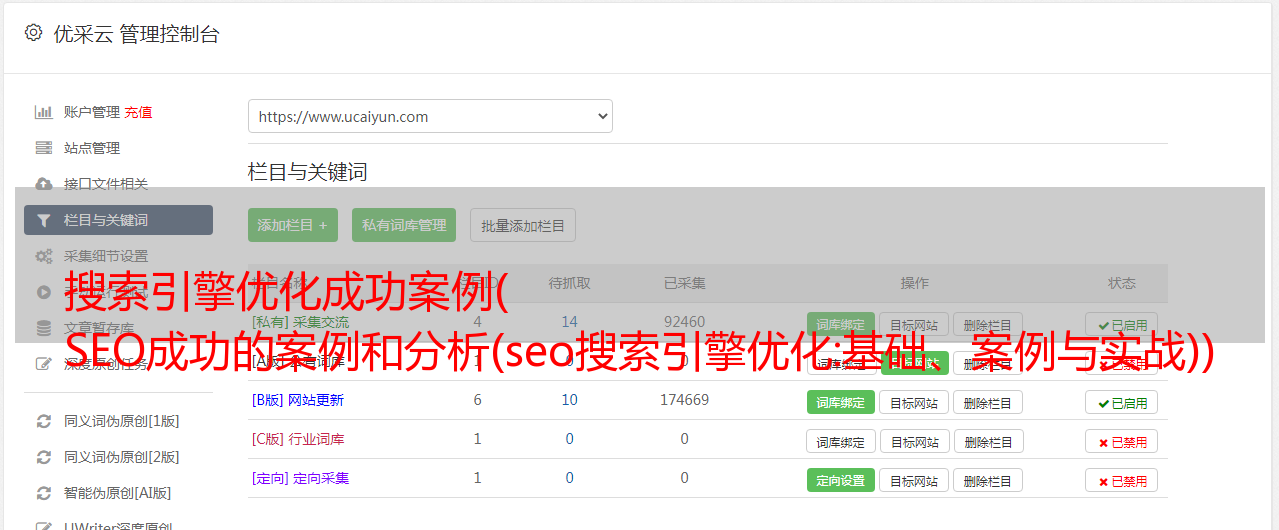
Task: Toggle 已禁用 status for 行业词库
Action: pos(1122,441)
